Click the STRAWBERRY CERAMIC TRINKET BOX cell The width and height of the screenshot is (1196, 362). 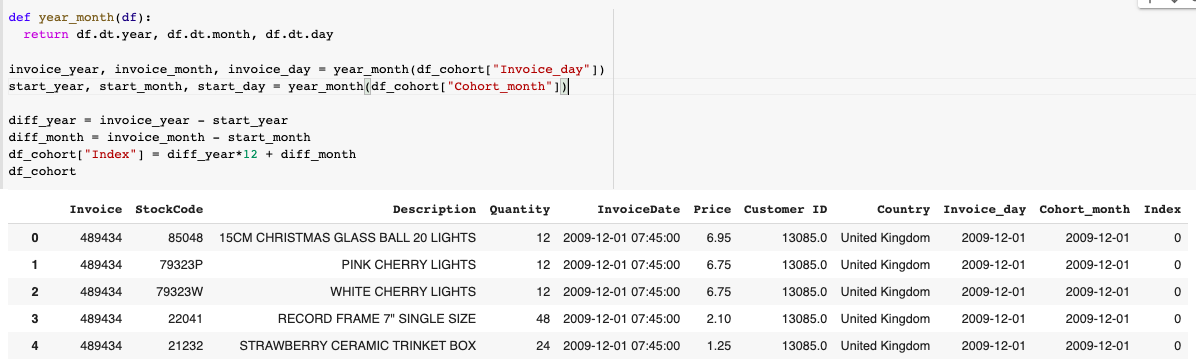pyautogui.click(x=358, y=345)
